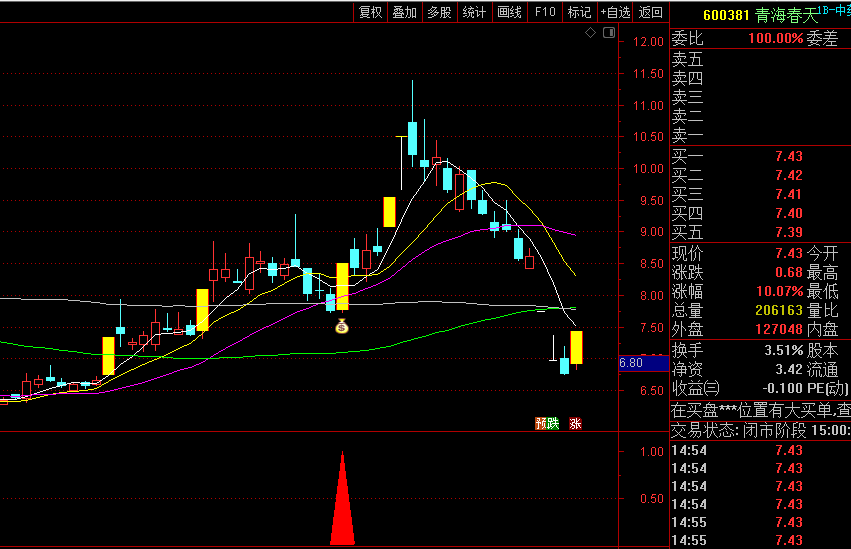Click the 委差 label
The image size is (851, 549).
(822, 39)
